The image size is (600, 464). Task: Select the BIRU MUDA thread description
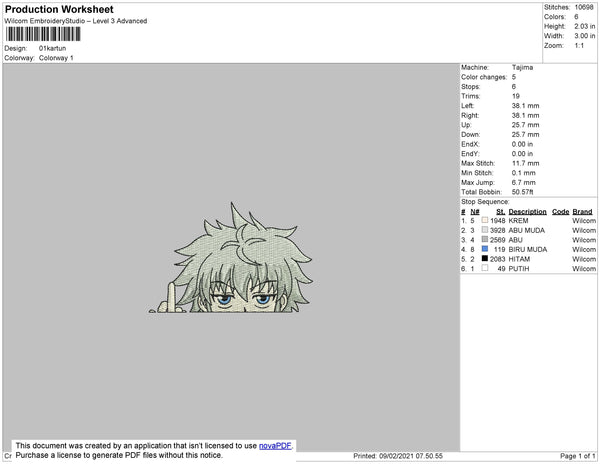coord(528,249)
